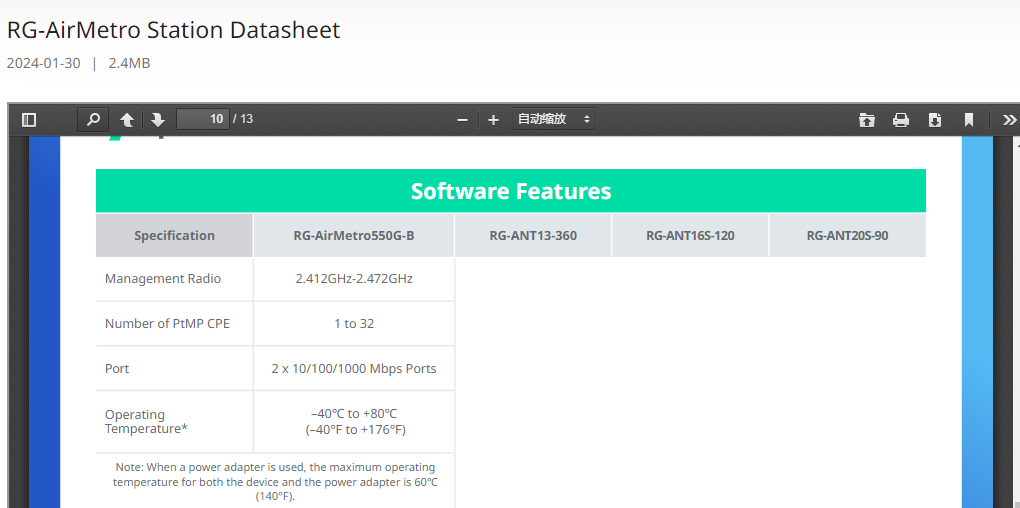This screenshot has height=508, width=1020.
Task: Click the 2 x 10/100/1000 Mbps Ports value
Action: pyautogui.click(x=354, y=368)
